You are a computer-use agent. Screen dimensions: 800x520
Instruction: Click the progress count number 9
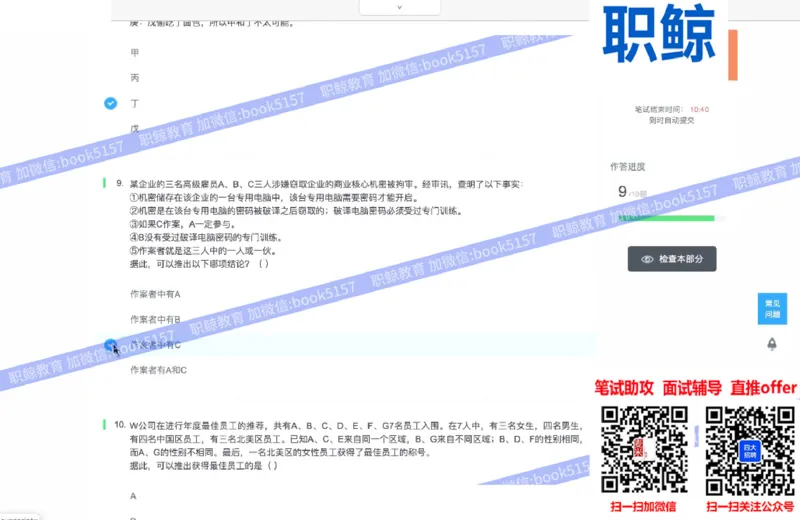(x=622, y=191)
